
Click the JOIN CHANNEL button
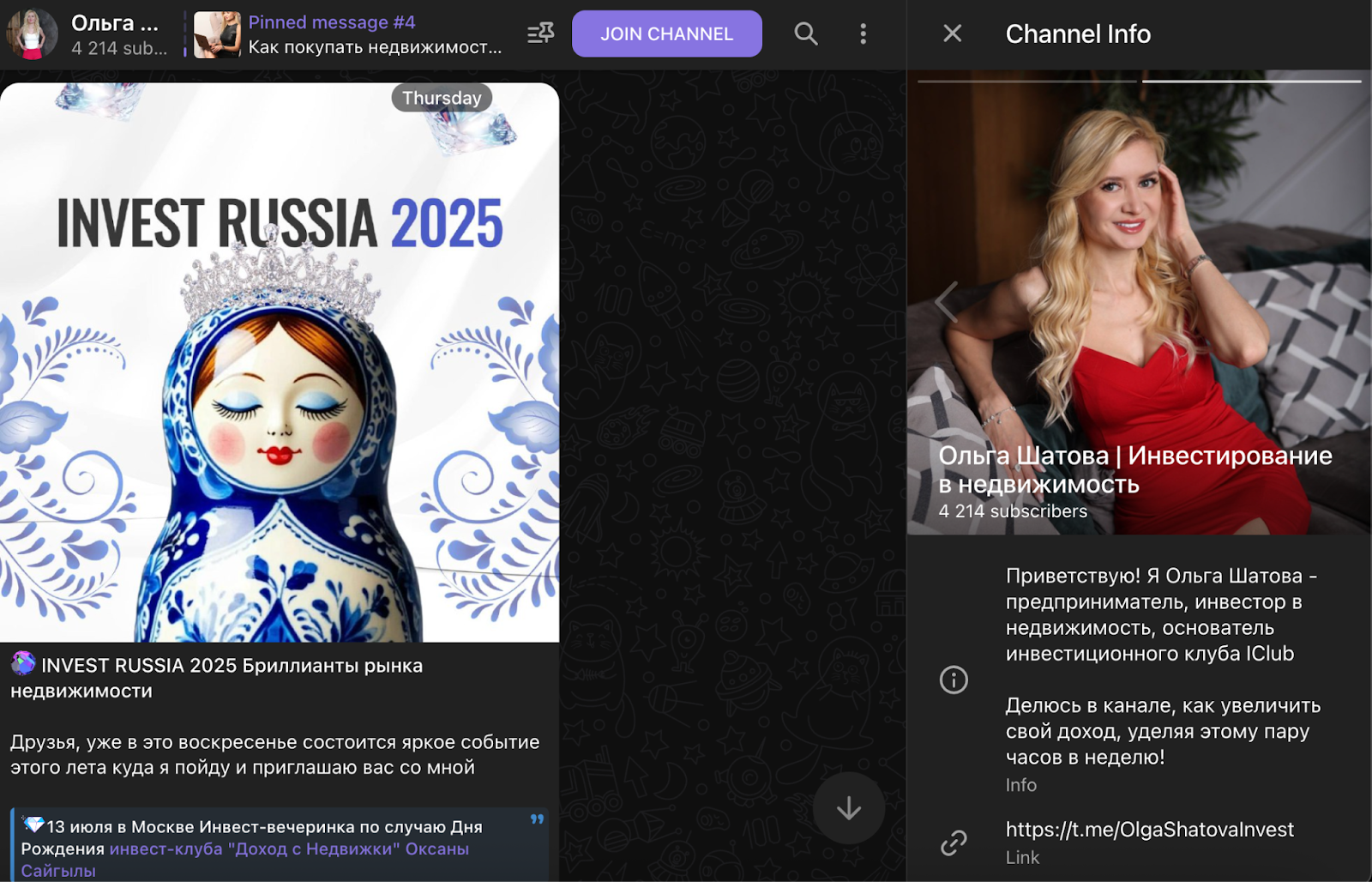[666, 33]
